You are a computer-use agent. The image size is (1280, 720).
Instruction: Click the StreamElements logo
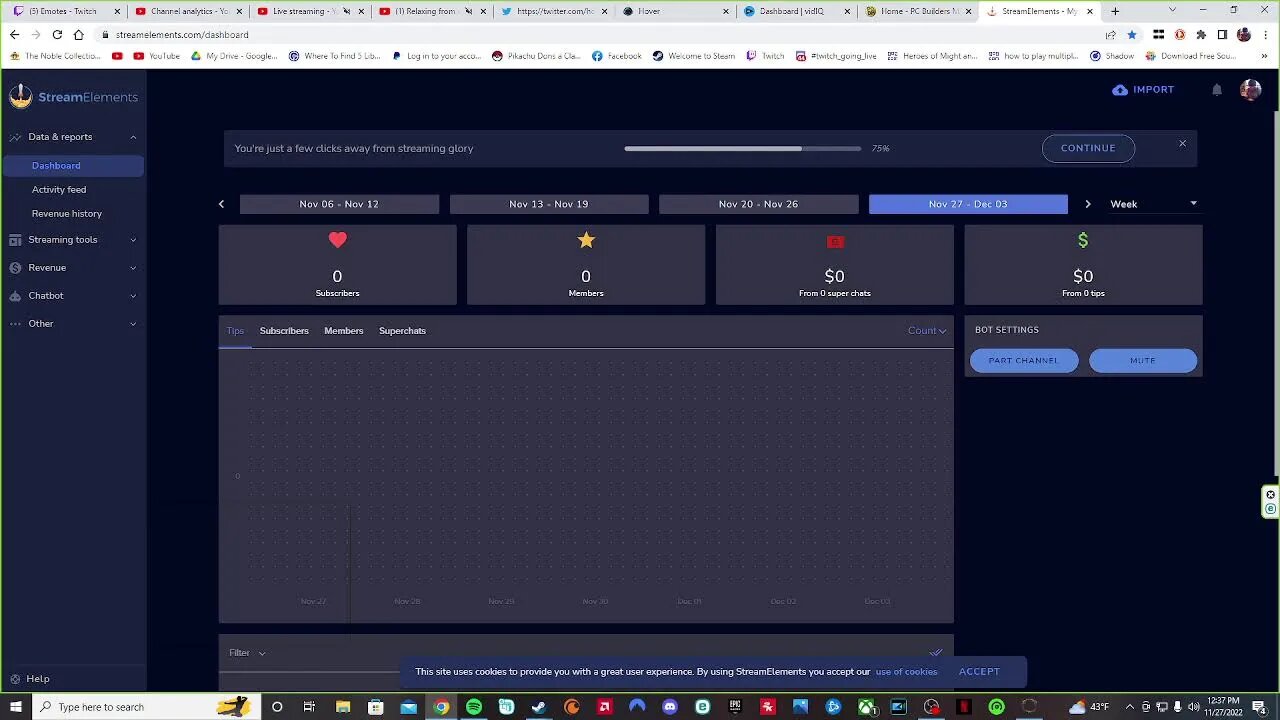pos(73,97)
